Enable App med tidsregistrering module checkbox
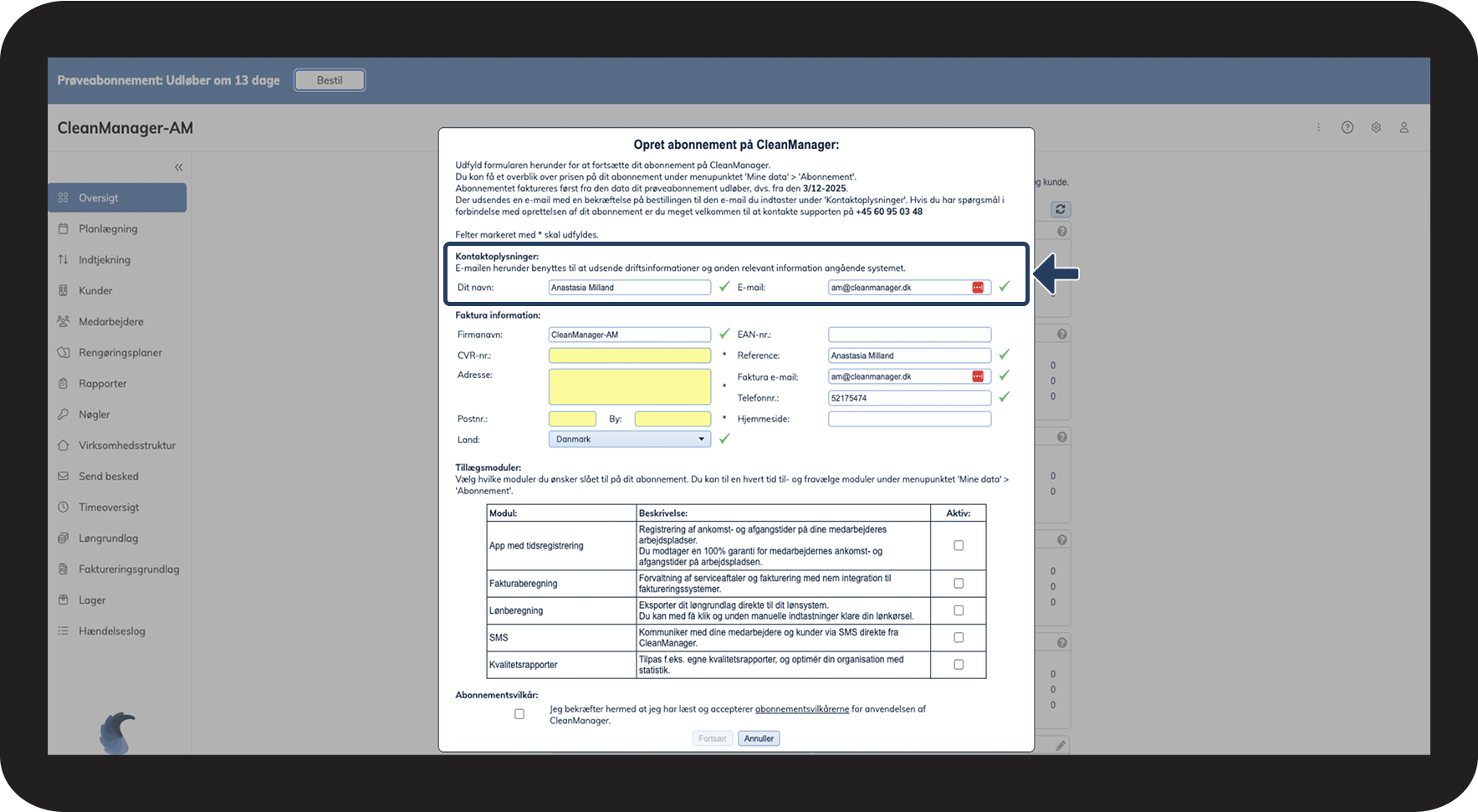Image resolution: width=1478 pixels, height=812 pixels. (x=959, y=545)
